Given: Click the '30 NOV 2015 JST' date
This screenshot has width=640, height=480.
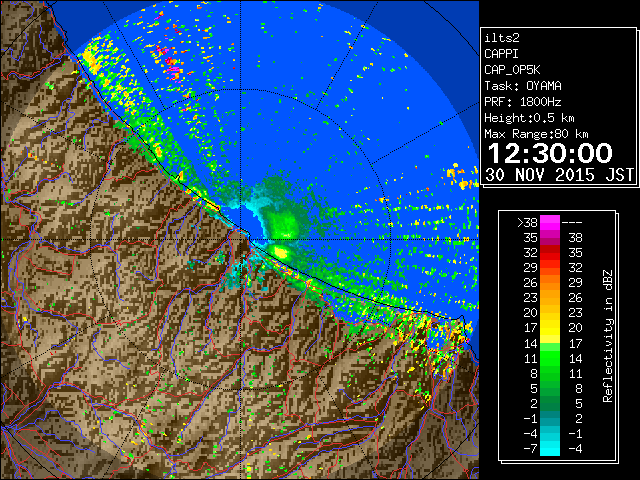Looking at the screenshot, I should coord(560,175).
